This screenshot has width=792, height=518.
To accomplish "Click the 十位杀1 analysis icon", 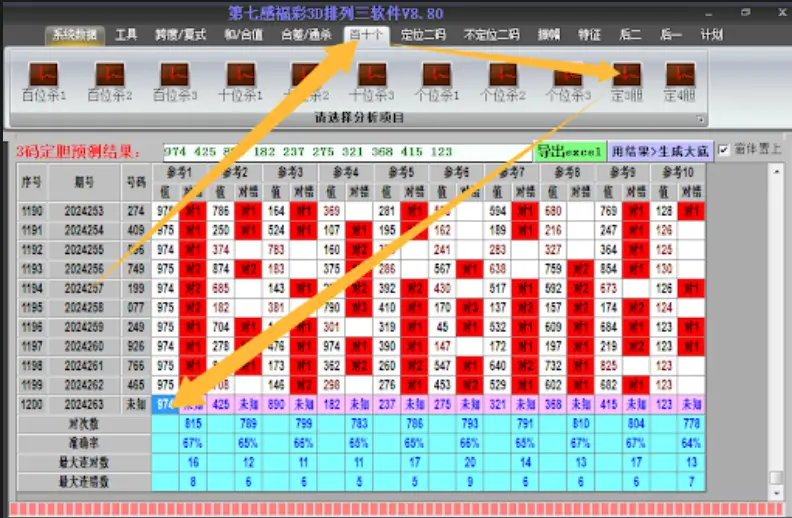I will coord(240,75).
